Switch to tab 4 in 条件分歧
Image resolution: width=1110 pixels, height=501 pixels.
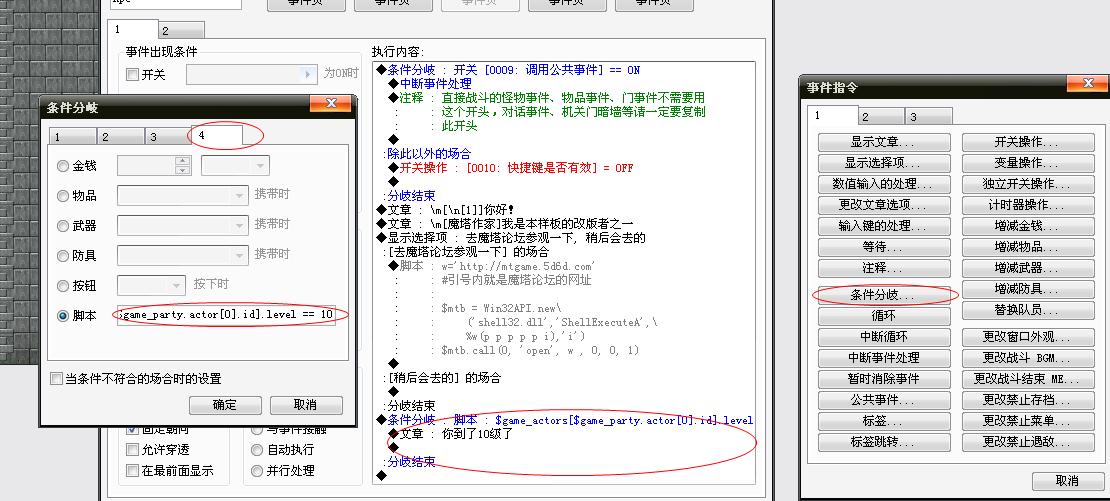tap(215, 136)
